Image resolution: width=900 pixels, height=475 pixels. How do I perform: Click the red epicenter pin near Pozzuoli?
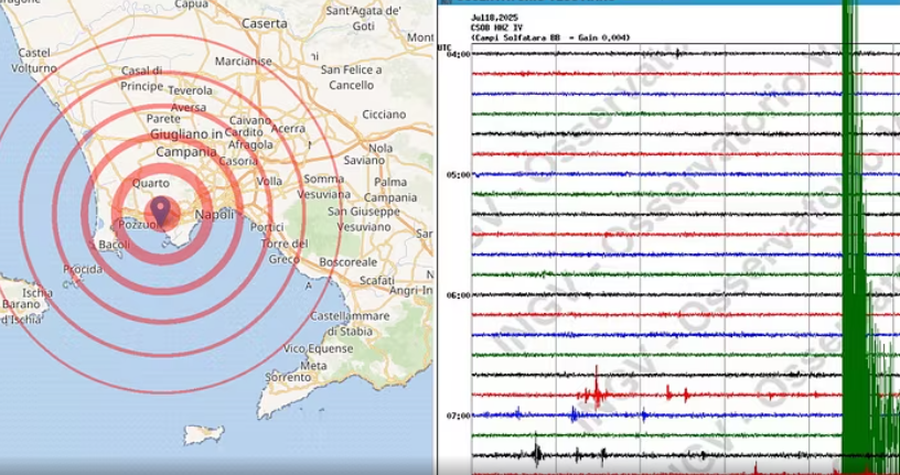[x=159, y=211]
